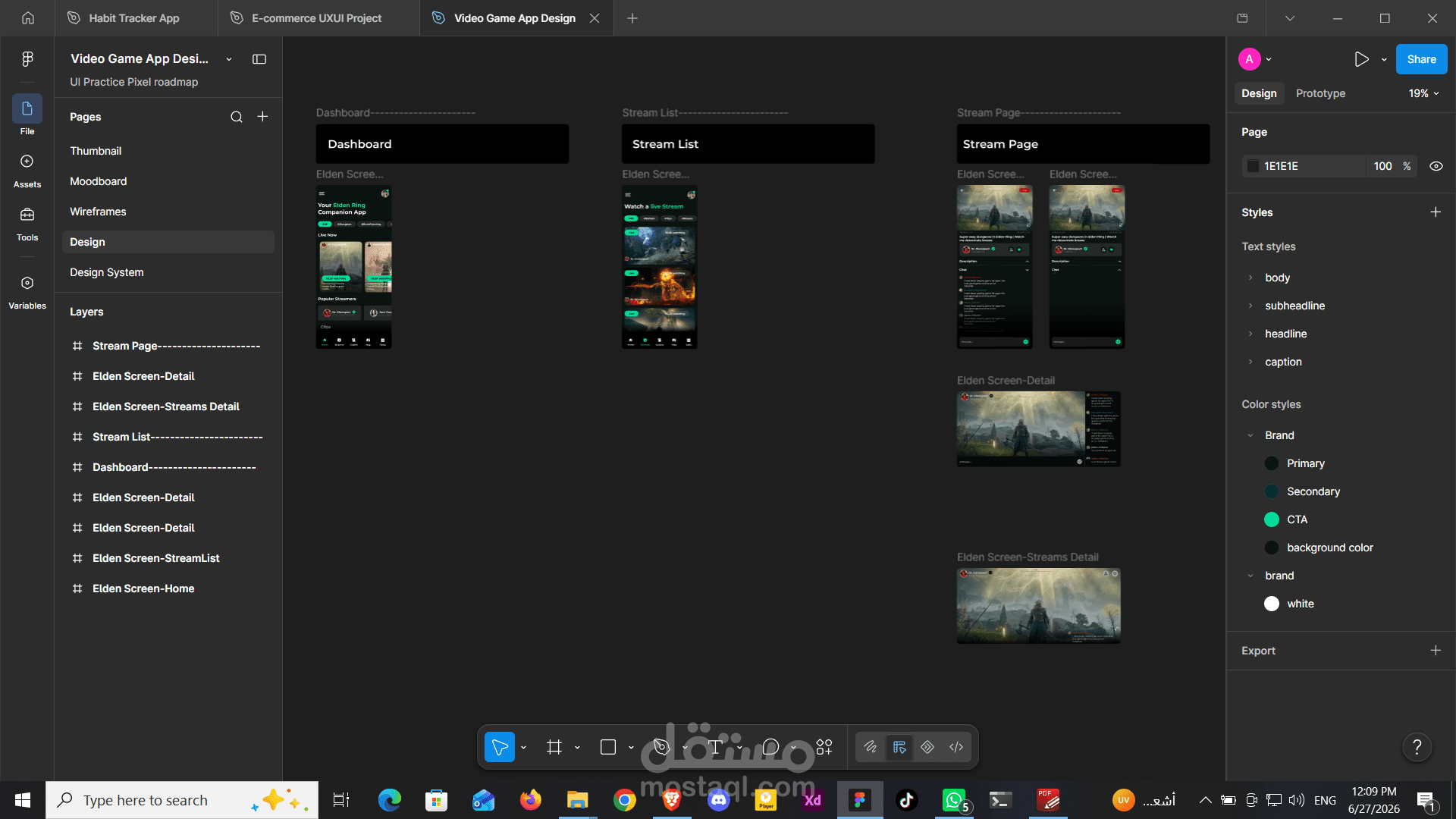The height and width of the screenshot is (819, 1456).
Task: Select the Comment tool in bottom toolbar
Action: tap(770, 748)
